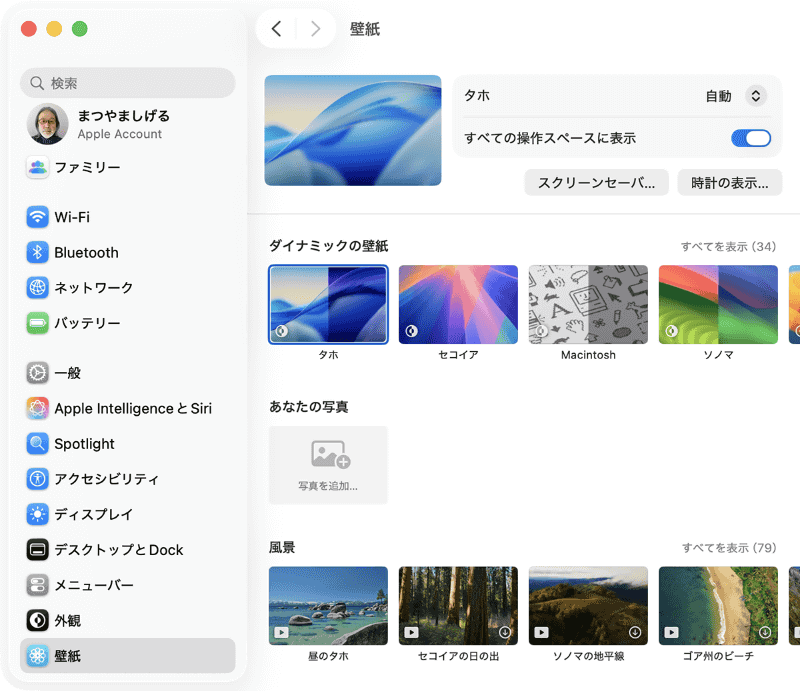800x691 pixels.
Task: Click the video play badge on 昼のタホ
Action: click(281, 632)
